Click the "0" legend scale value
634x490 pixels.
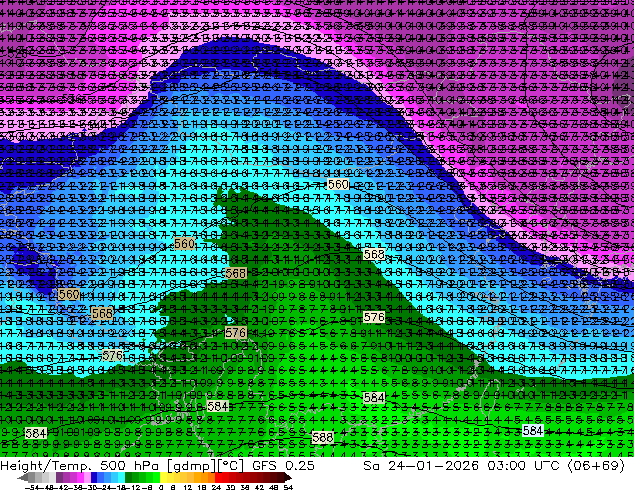click(161, 487)
